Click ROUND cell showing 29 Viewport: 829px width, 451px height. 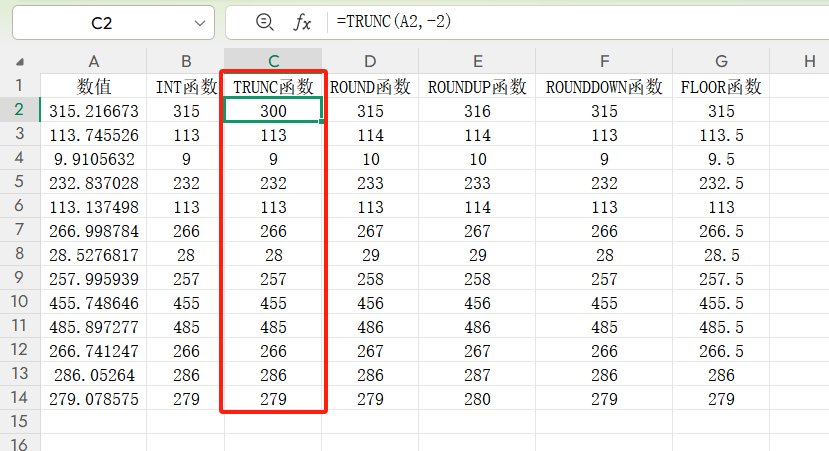click(x=370, y=255)
